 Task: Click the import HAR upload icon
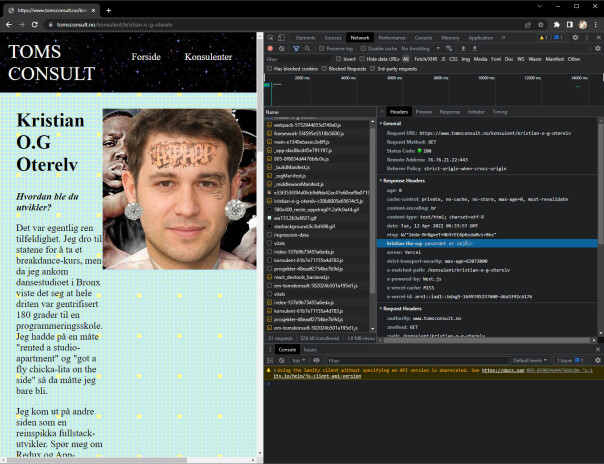(463, 49)
